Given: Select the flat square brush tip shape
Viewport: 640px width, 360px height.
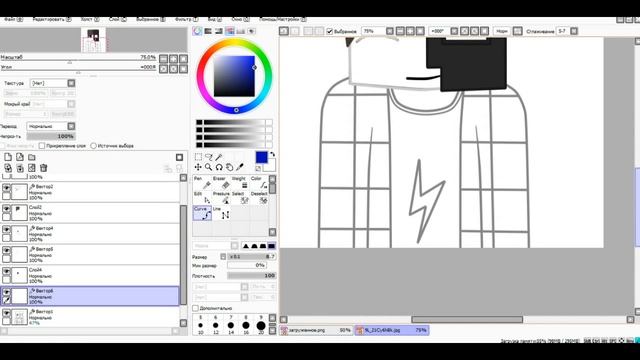Looking at the screenshot, I should [x=271, y=246].
